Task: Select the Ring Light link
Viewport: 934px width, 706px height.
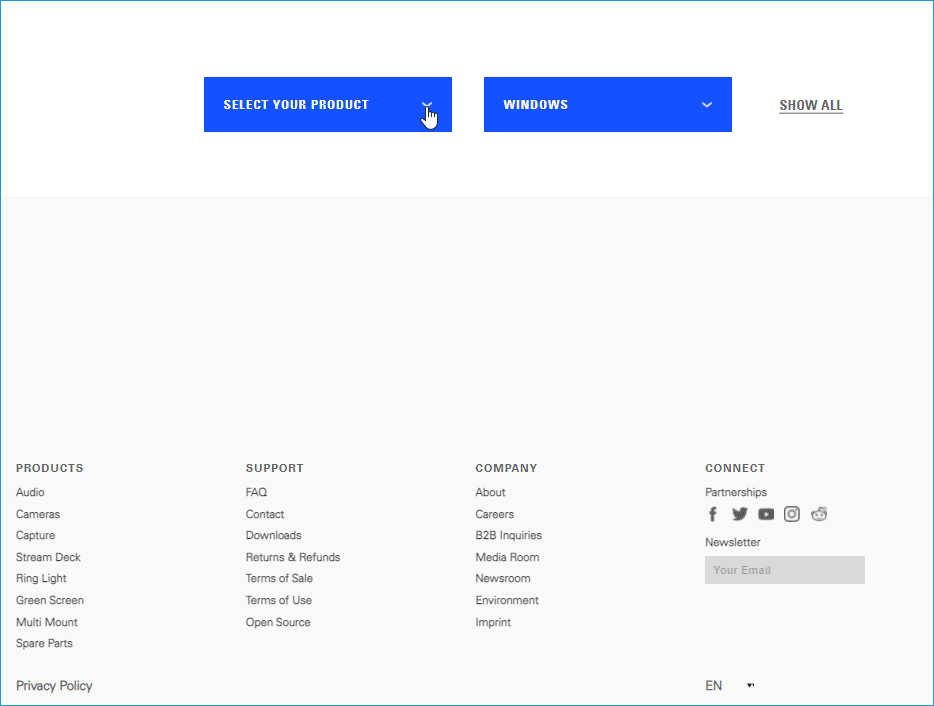Action: click(41, 579)
